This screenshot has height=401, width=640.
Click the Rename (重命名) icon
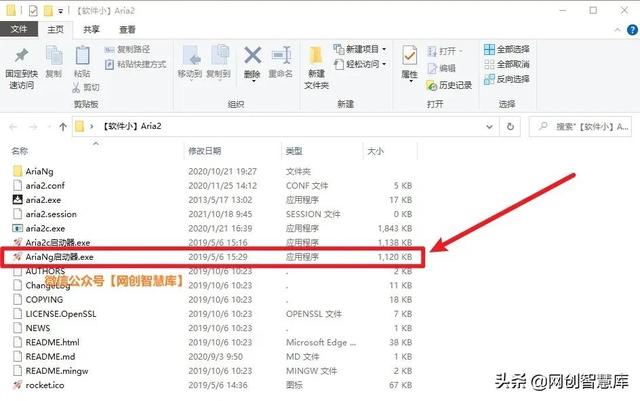click(281, 55)
